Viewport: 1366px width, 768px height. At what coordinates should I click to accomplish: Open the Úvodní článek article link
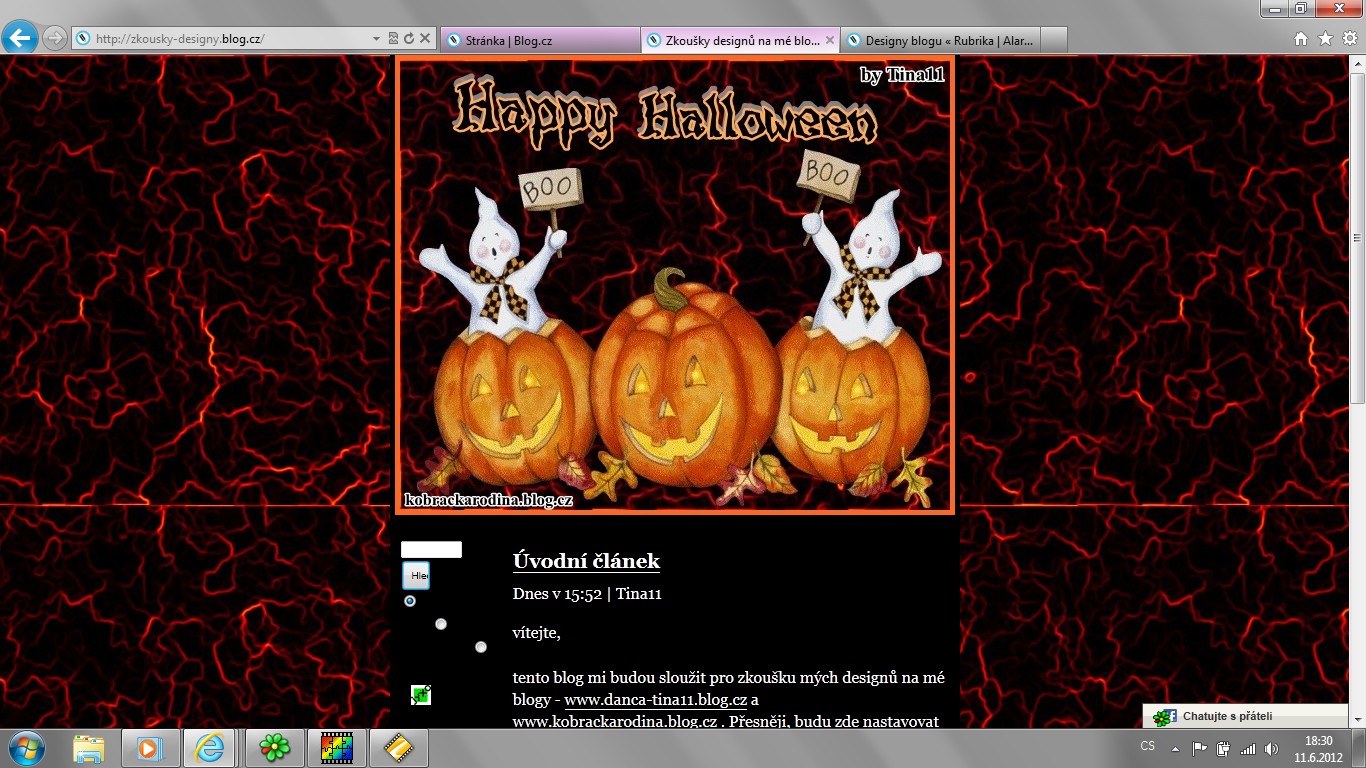click(x=586, y=561)
